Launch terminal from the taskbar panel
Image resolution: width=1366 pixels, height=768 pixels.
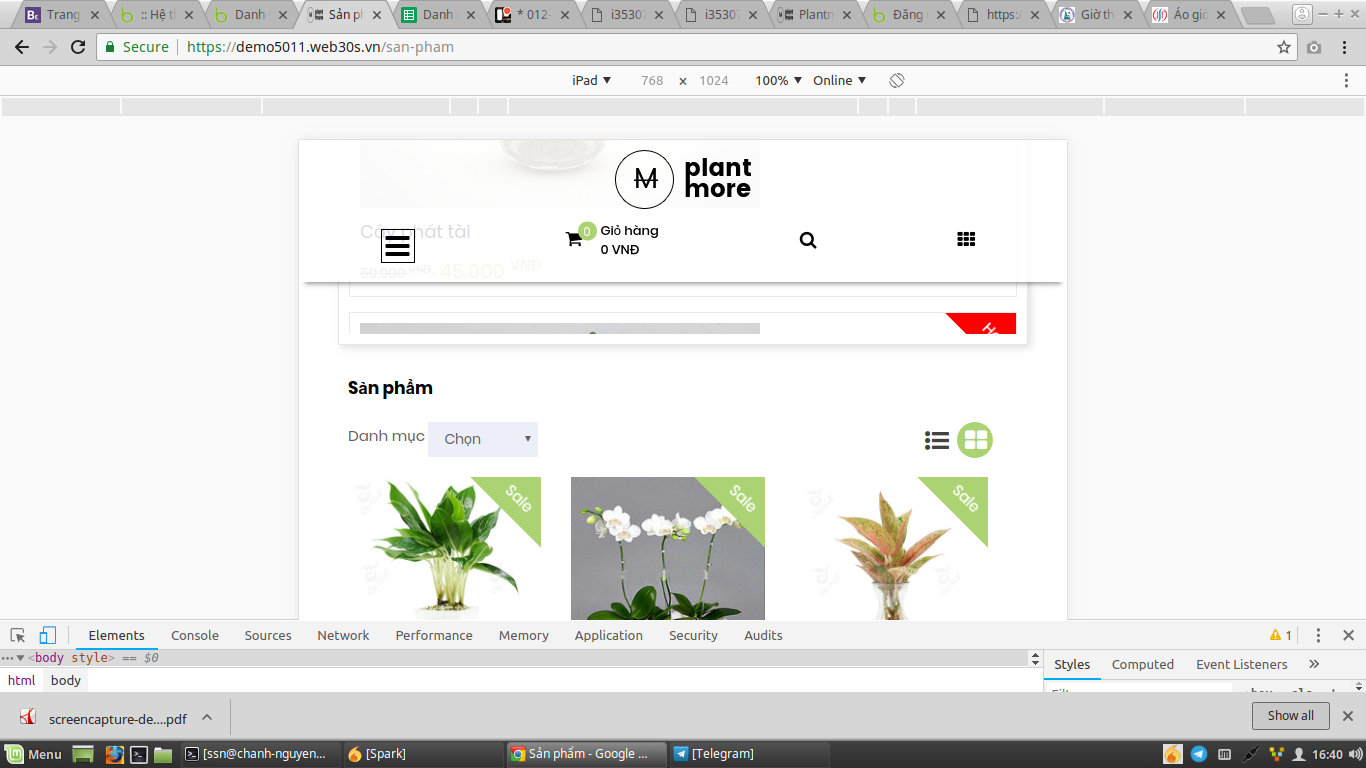140,754
